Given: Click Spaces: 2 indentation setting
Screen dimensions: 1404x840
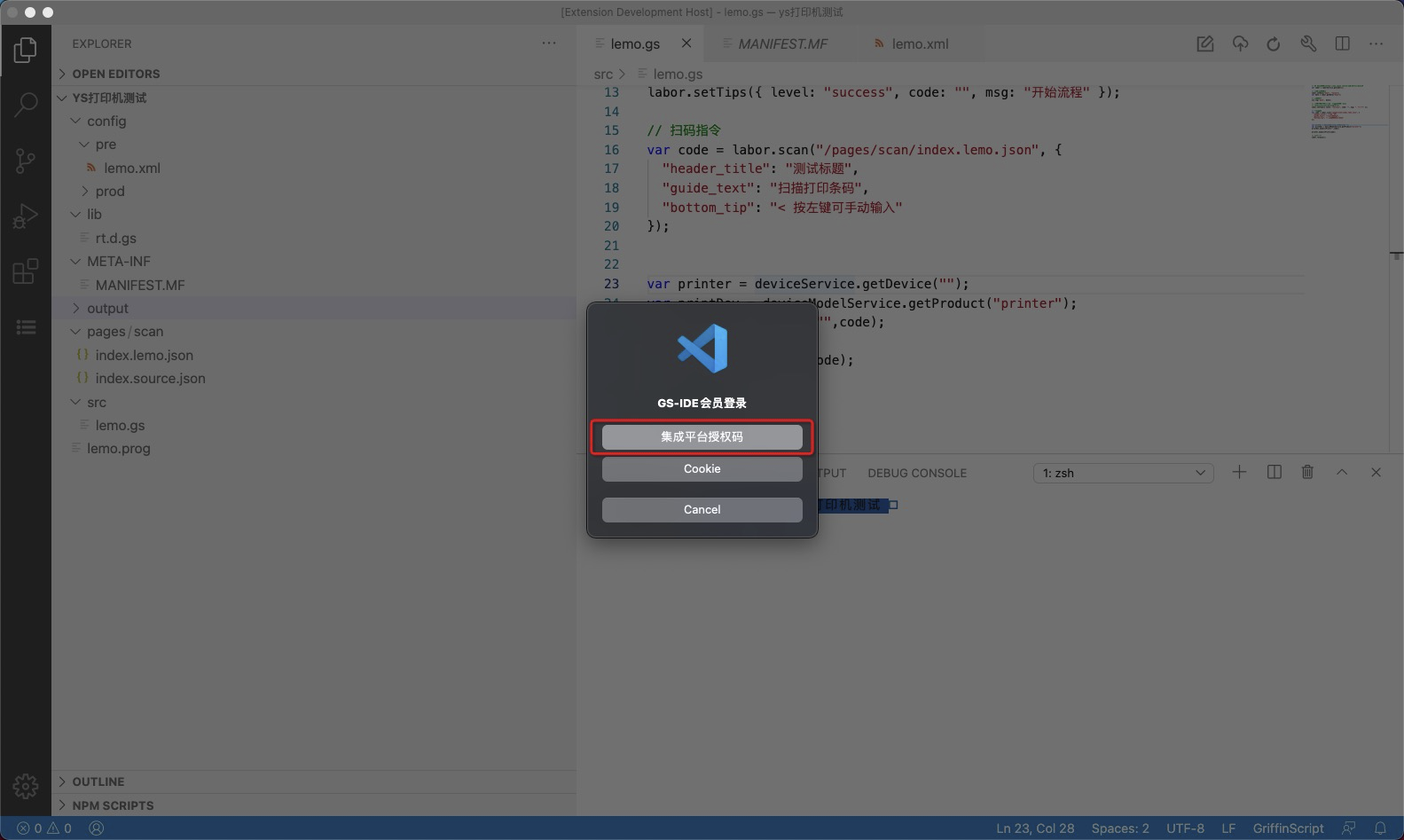Looking at the screenshot, I should [1120, 828].
